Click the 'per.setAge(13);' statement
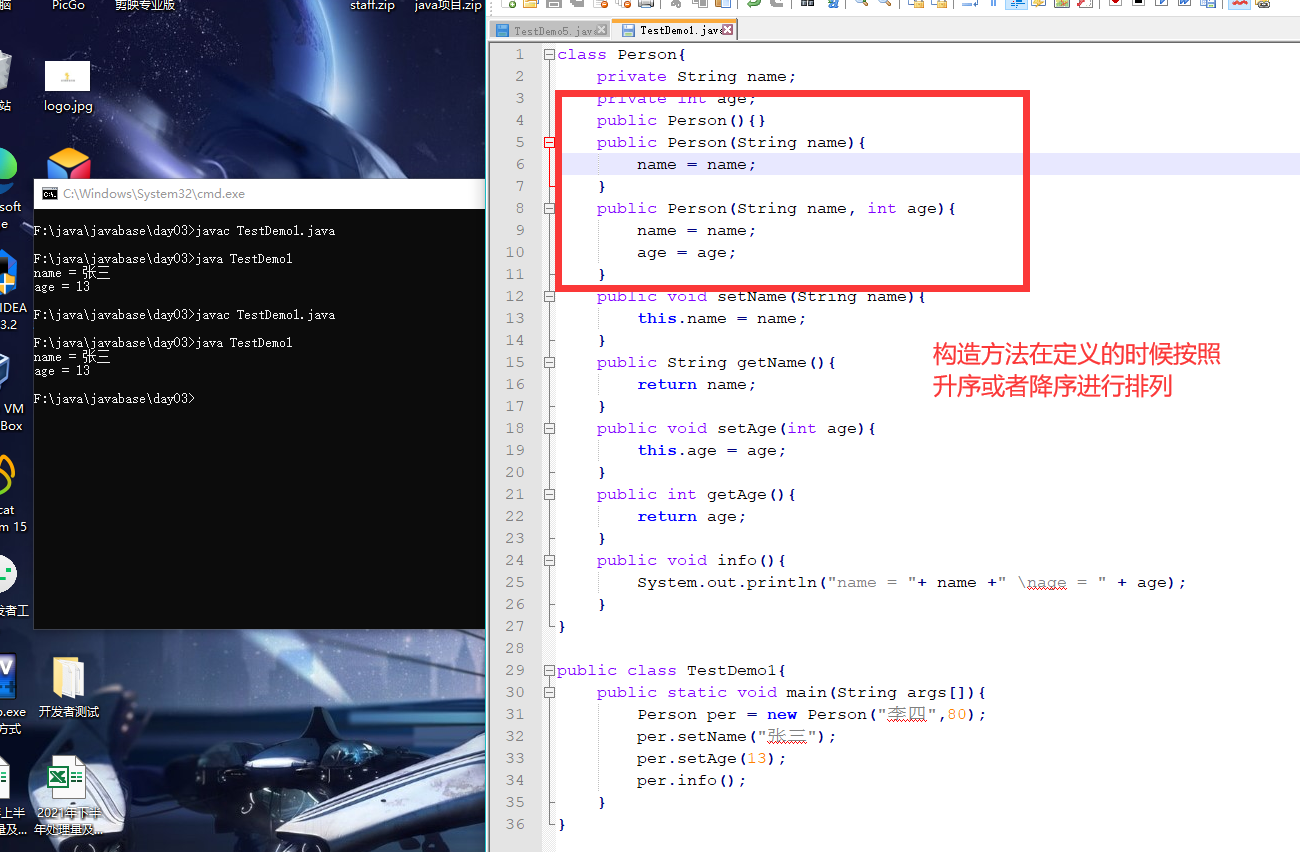Image resolution: width=1300 pixels, height=852 pixels. pos(711,758)
